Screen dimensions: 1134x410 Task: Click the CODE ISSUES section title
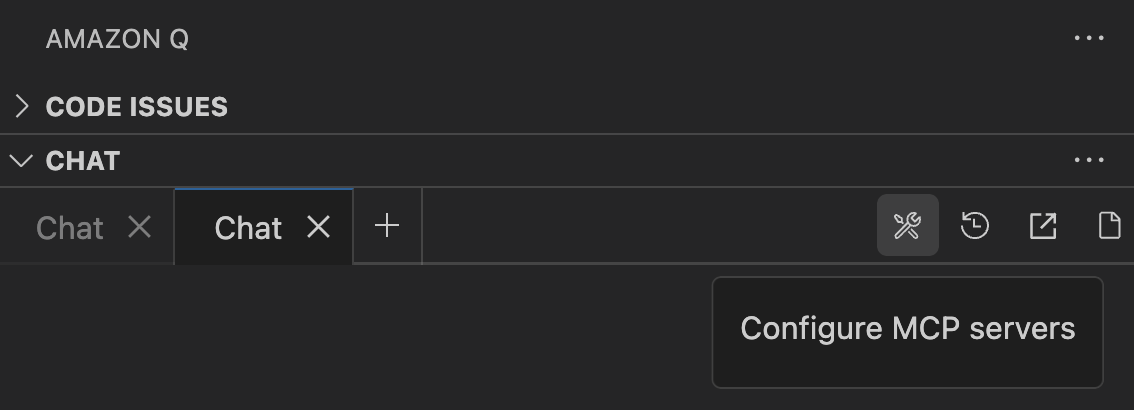[137, 107]
